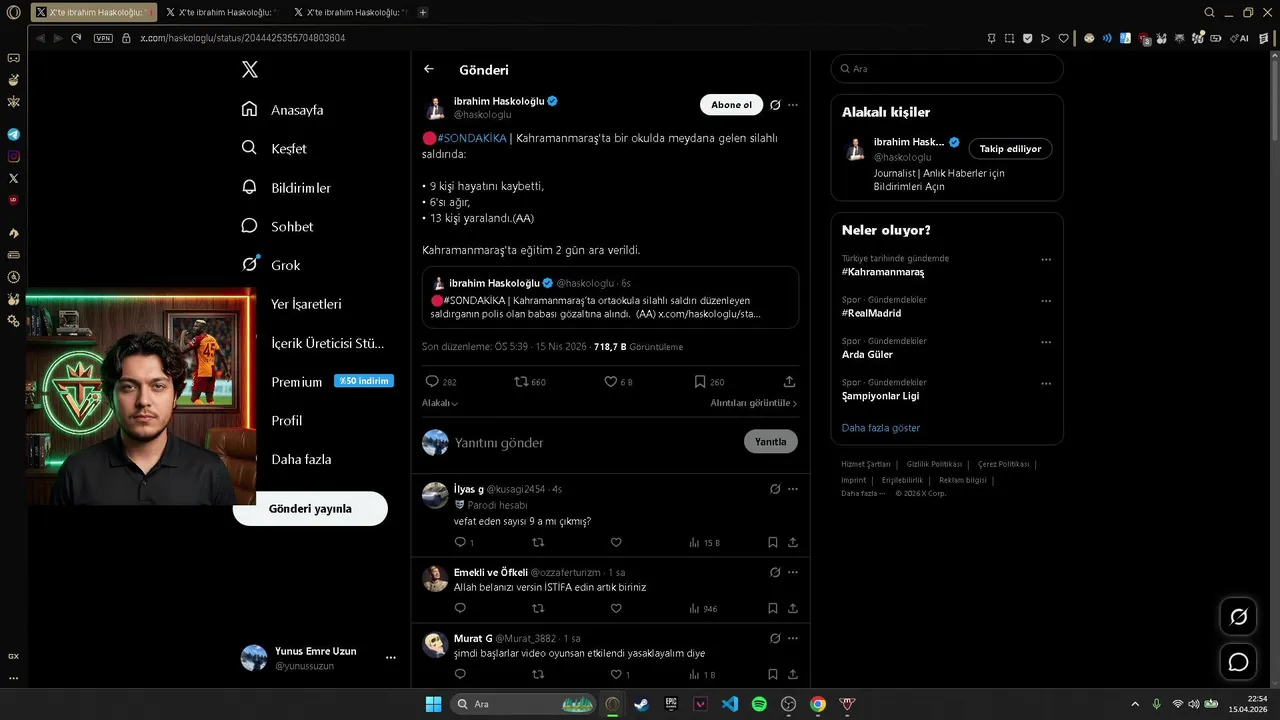Image resolution: width=1280 pixels, height=720 pixels.
Task: Open the Alıntıları görüntüle link
Action: (754, 403)
